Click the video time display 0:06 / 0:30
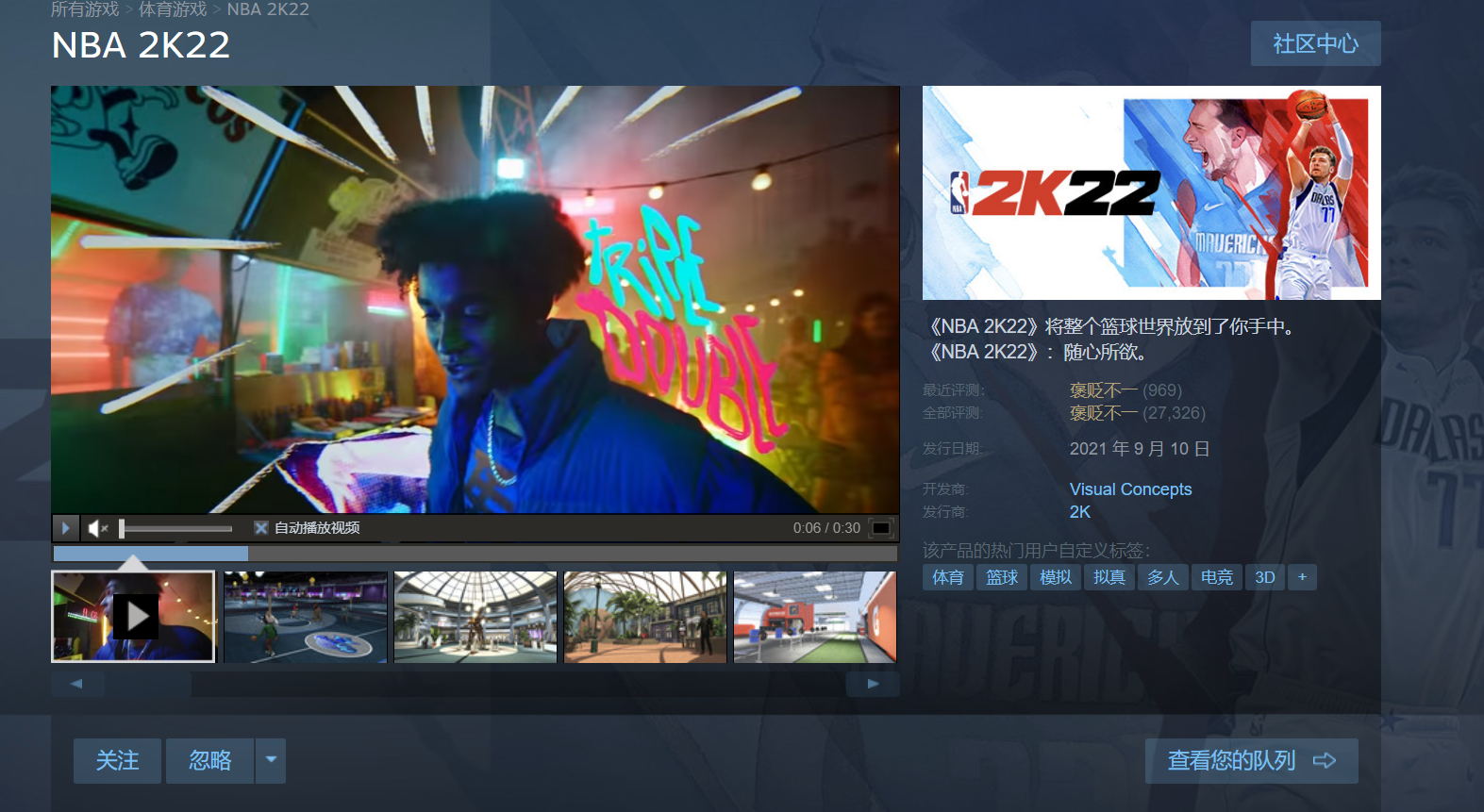 (826, 528)
